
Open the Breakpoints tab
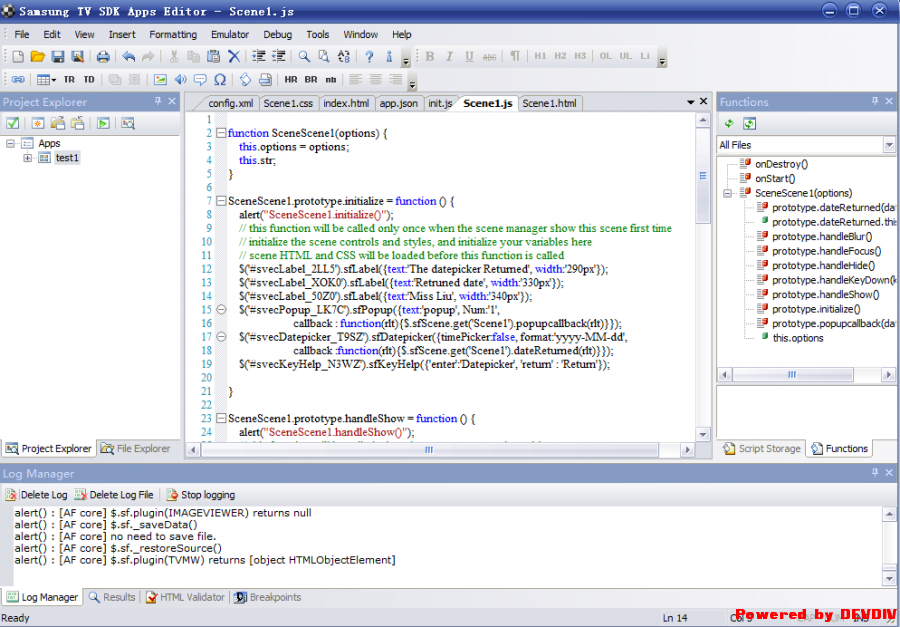268,597
